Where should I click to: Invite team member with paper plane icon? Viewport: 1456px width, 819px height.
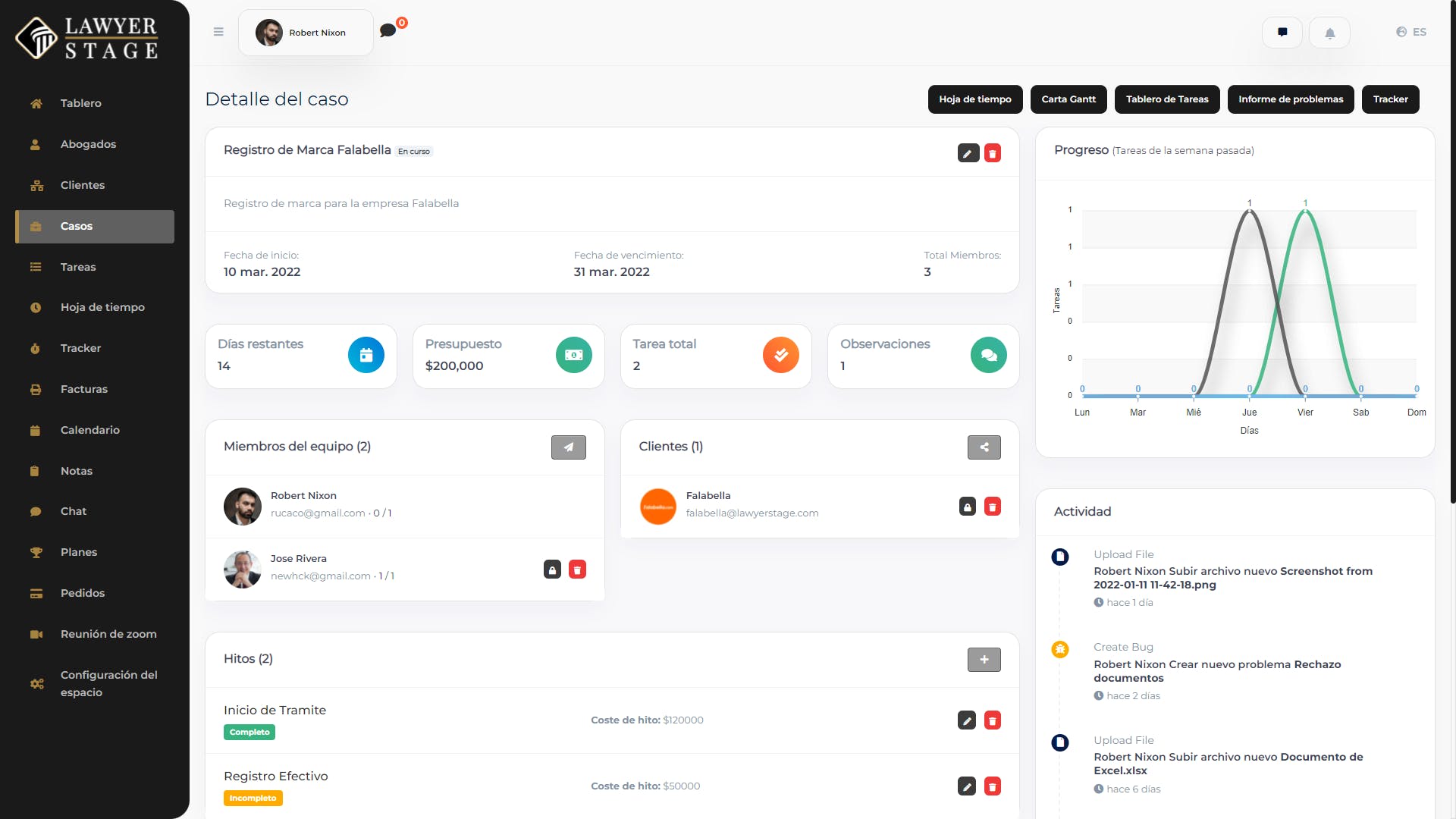(x=569, y=447)
